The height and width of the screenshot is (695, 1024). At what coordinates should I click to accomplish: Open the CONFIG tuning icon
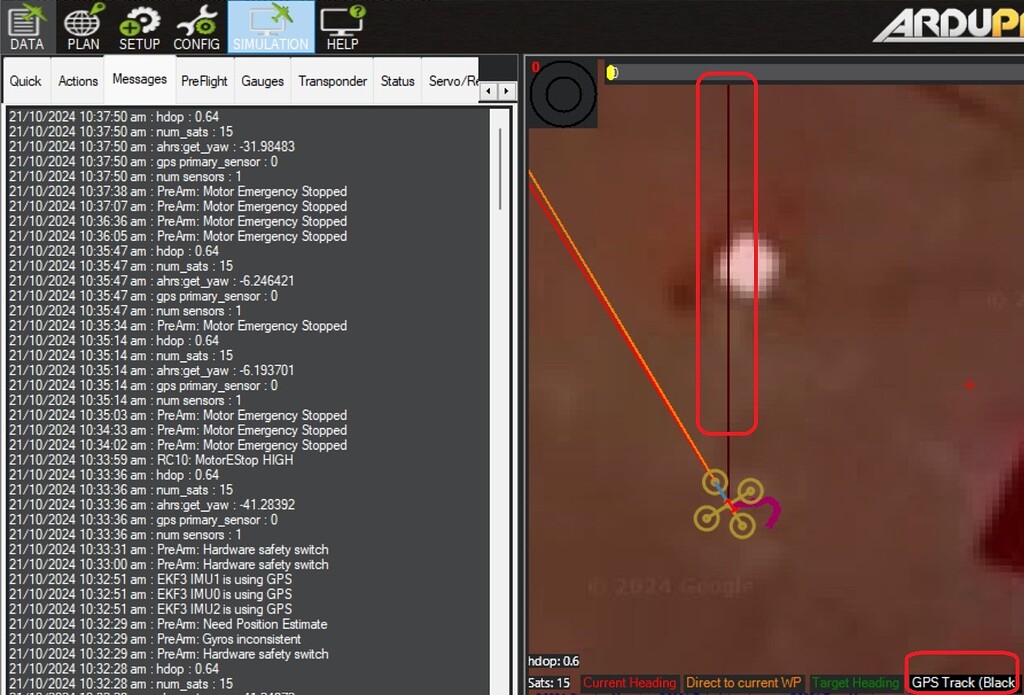[x=196, y=27]
